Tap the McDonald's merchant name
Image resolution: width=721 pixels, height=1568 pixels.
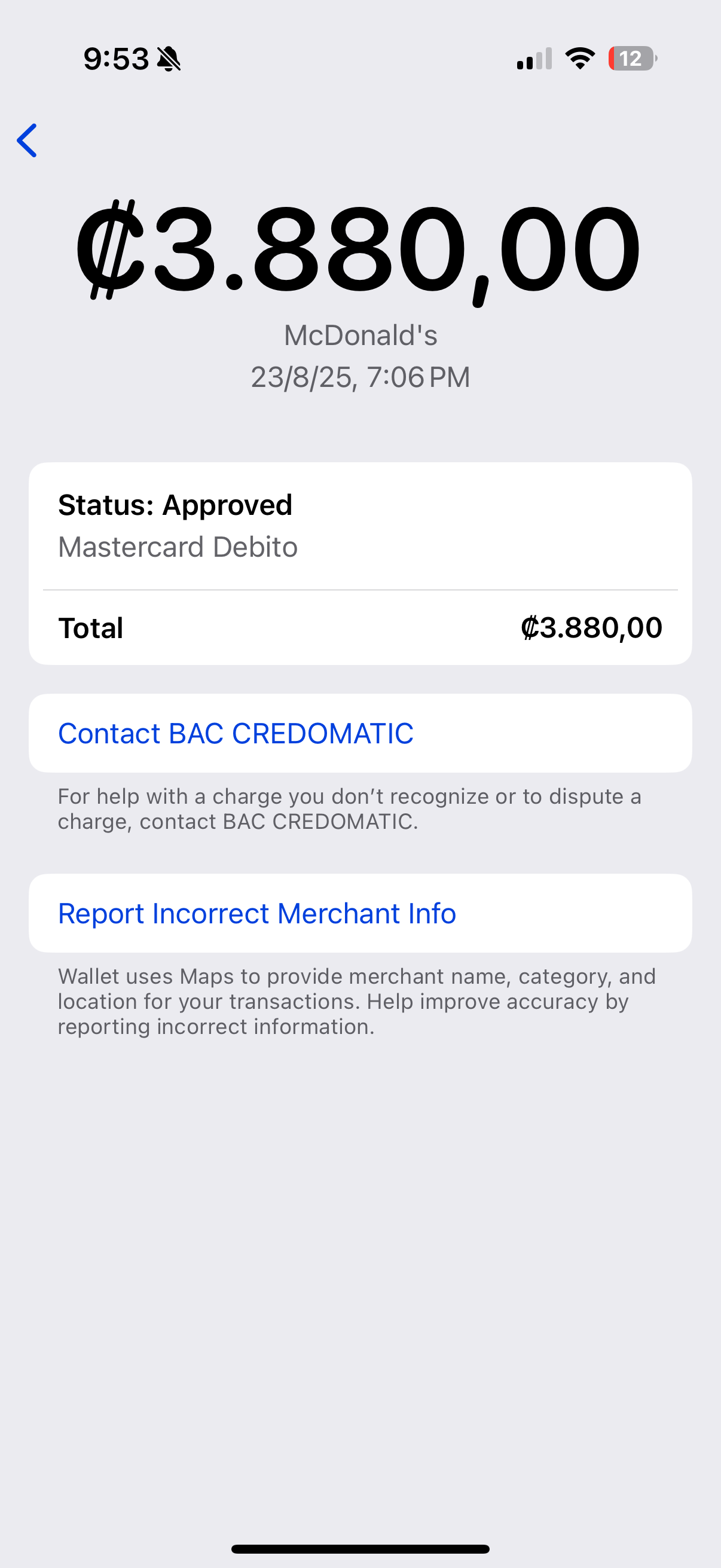point(360,335)
